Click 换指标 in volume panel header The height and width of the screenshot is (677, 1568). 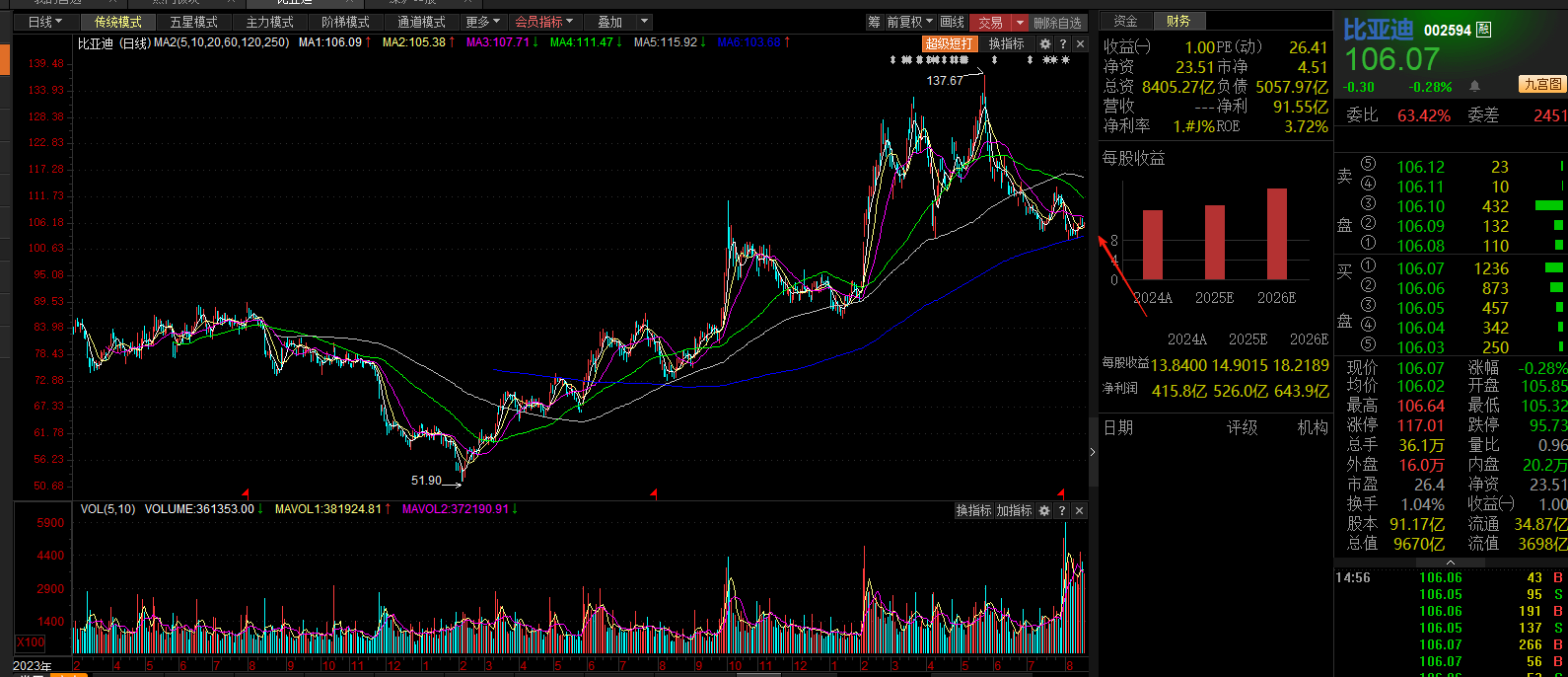973,510
